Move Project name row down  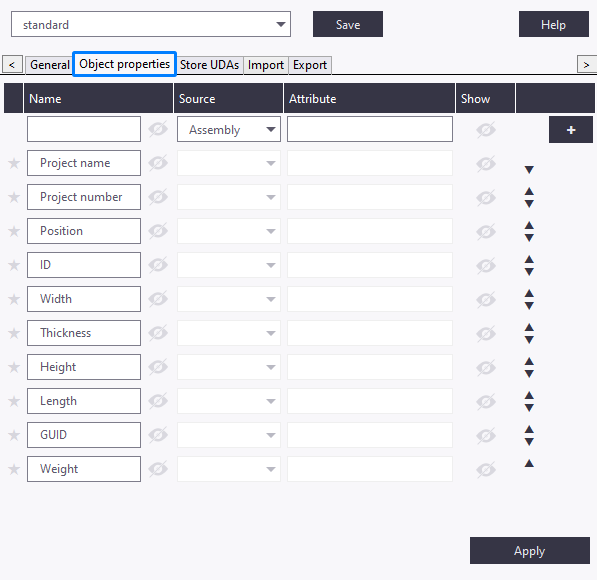529,170
